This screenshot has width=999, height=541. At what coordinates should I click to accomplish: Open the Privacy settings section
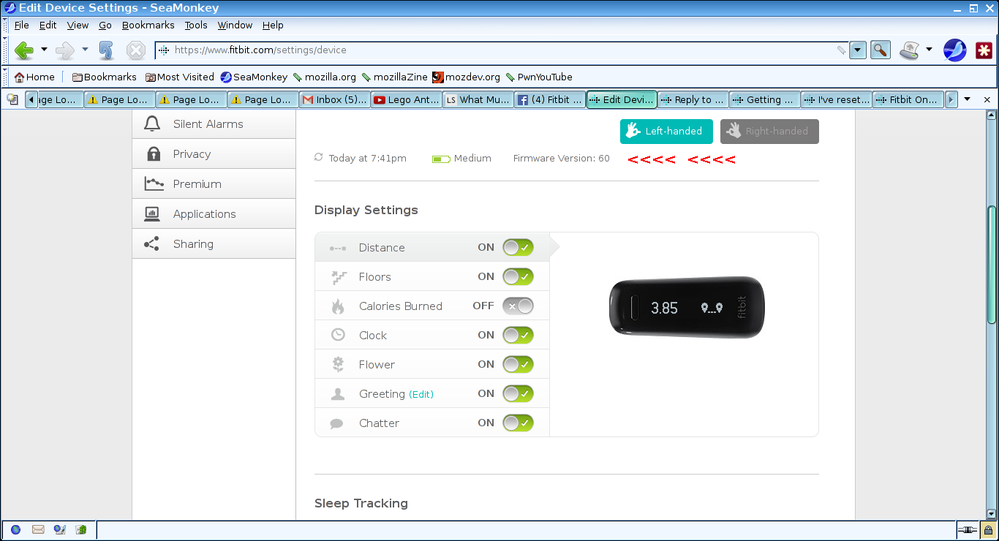click(x=214, y=154)
